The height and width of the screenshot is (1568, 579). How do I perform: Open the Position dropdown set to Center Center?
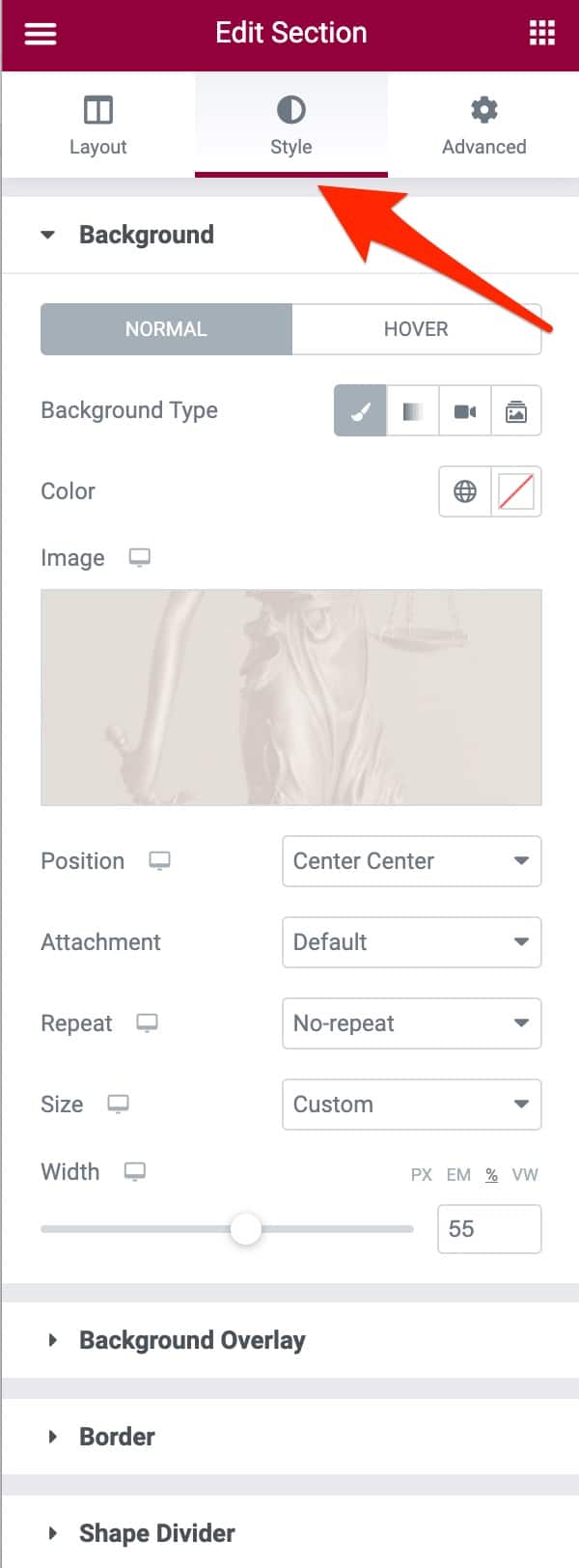tap(412, 861)
